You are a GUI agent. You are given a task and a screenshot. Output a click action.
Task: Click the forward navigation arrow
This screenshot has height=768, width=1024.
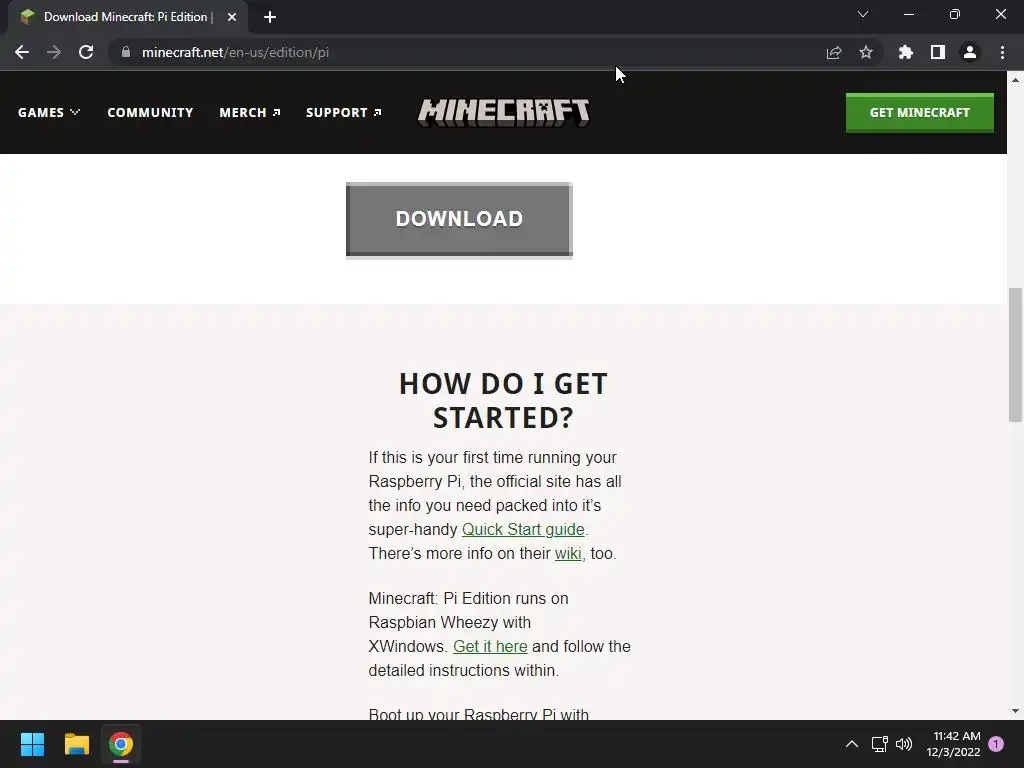[54, 52]
